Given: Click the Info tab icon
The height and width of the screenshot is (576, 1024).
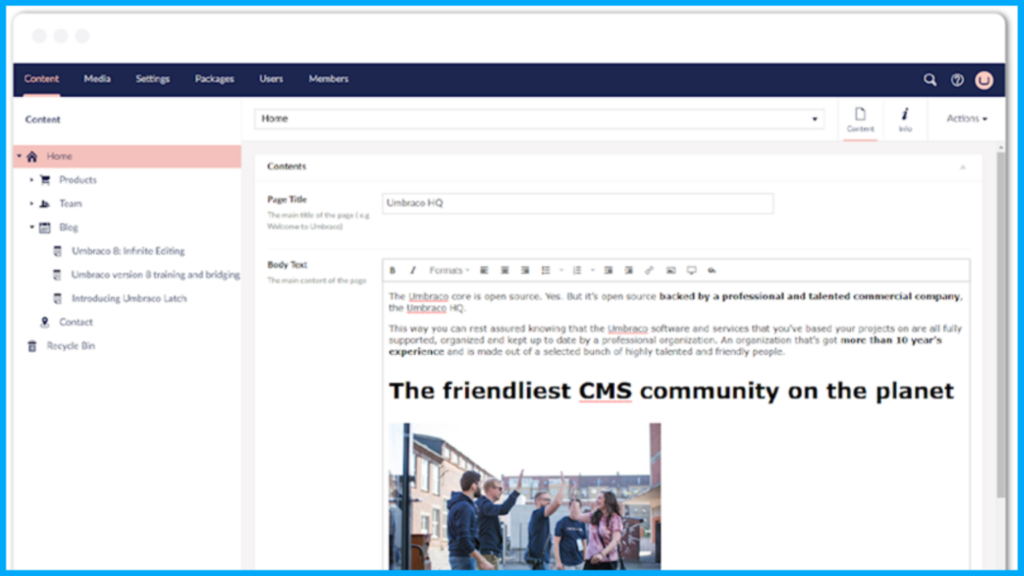Looking at the screenshot, I should point(905,119).
